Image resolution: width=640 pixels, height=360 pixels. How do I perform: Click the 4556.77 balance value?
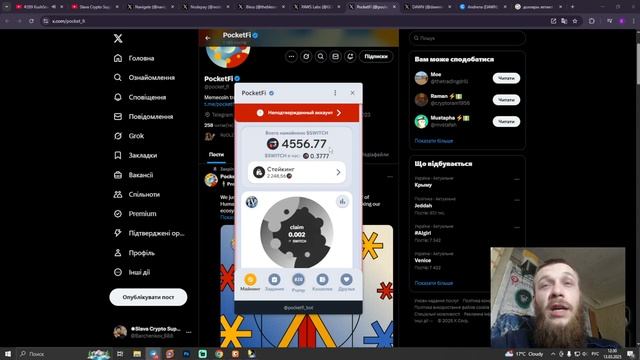[x=304, y=144]
